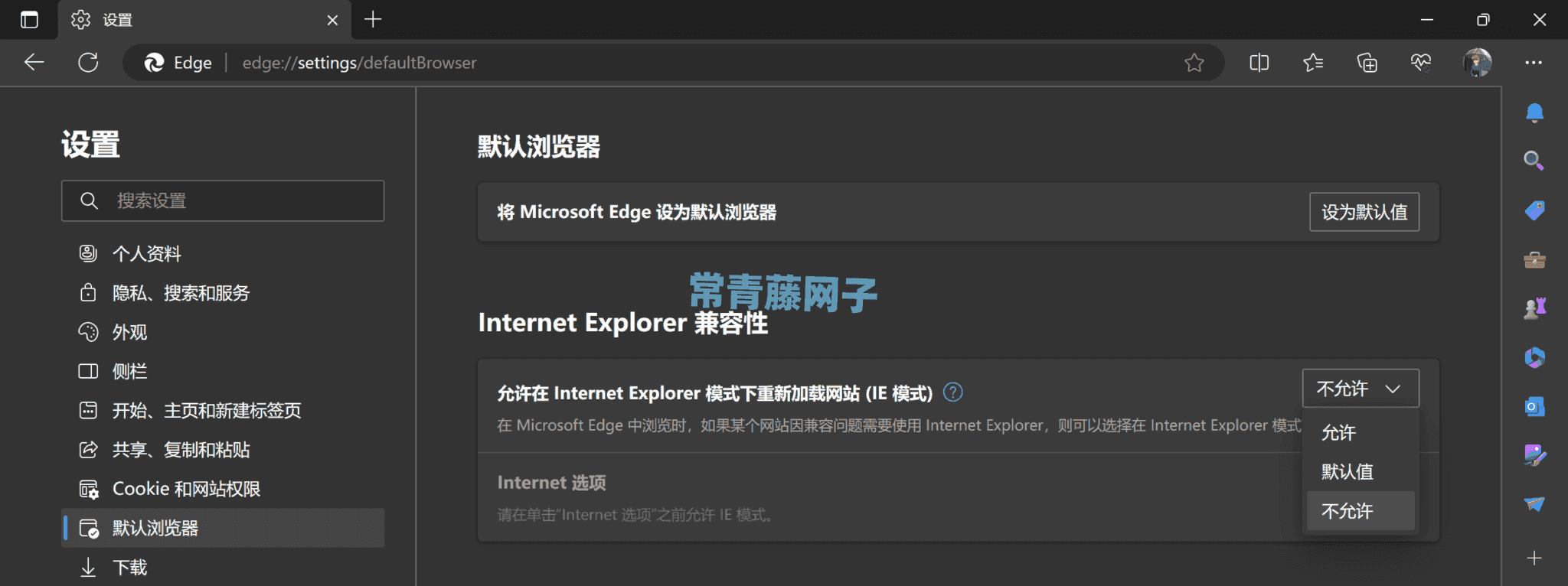
Task: Open sidebar Outlook icon
Action: point(1534,406)
